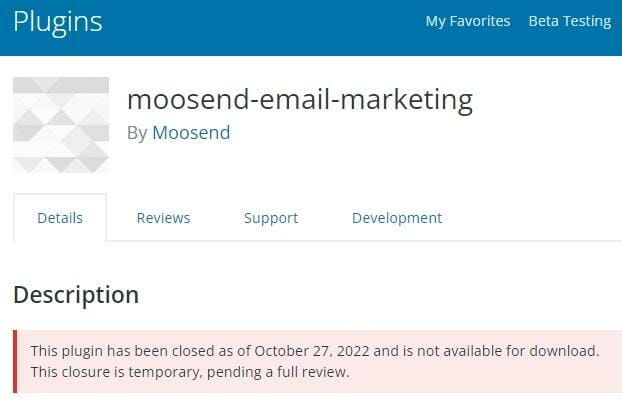Go to Beta Testing page
622x404 pixels.
tap(569, 21)
